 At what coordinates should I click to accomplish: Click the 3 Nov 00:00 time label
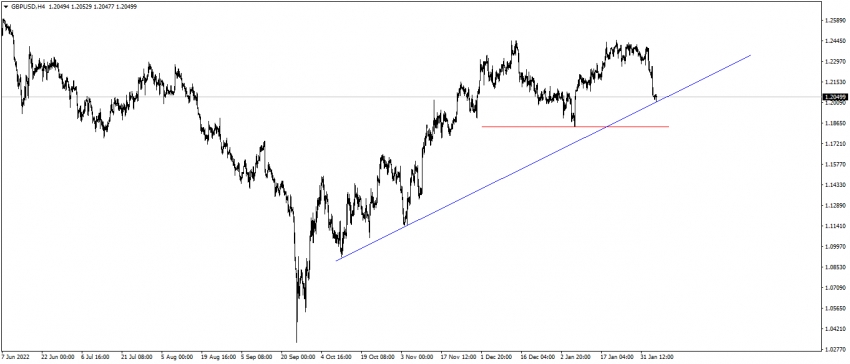click(x=417, y=357)
